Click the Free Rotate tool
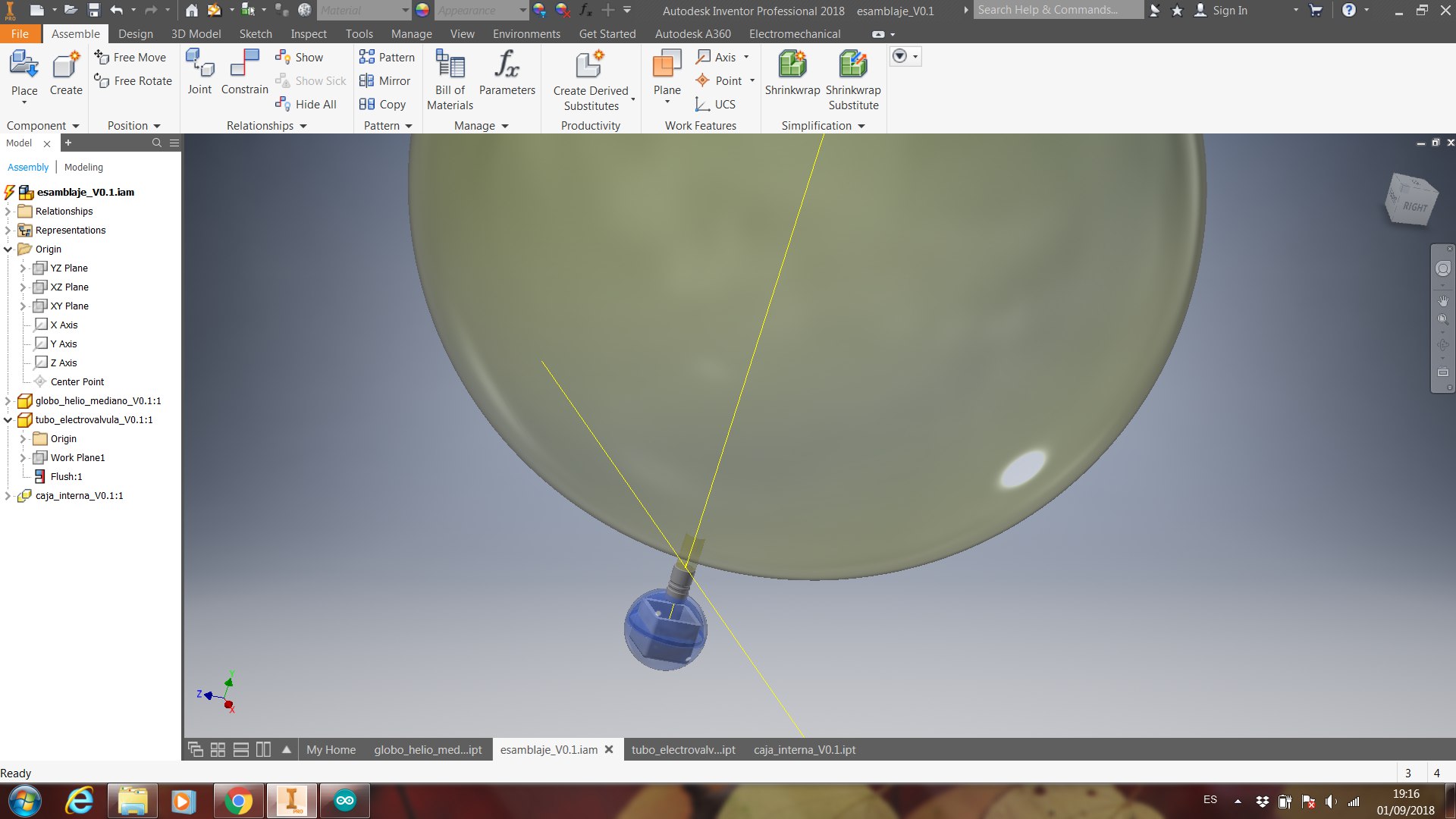Screen dimensions: 1456x819 click(x=133, y=80)
